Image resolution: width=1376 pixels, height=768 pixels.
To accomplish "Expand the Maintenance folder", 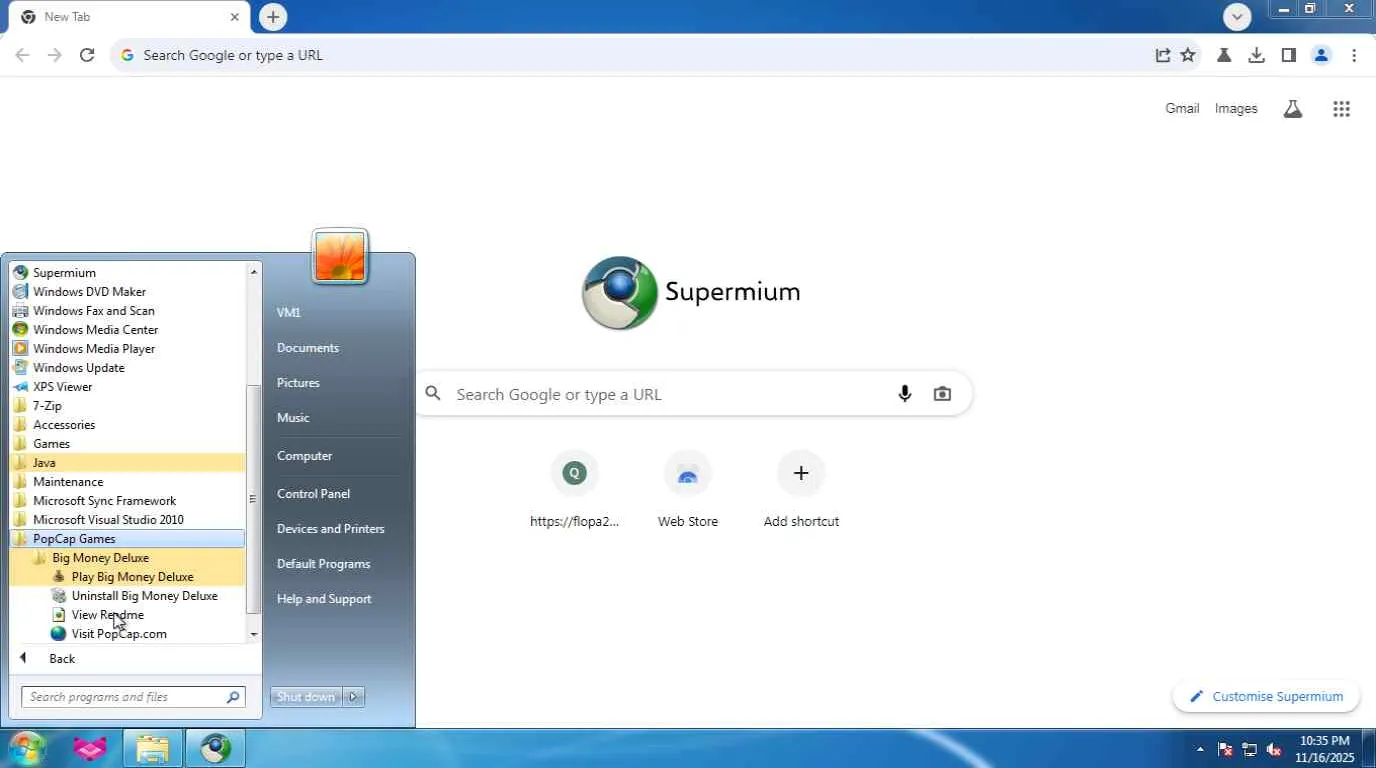I will [x=127, y=482].
